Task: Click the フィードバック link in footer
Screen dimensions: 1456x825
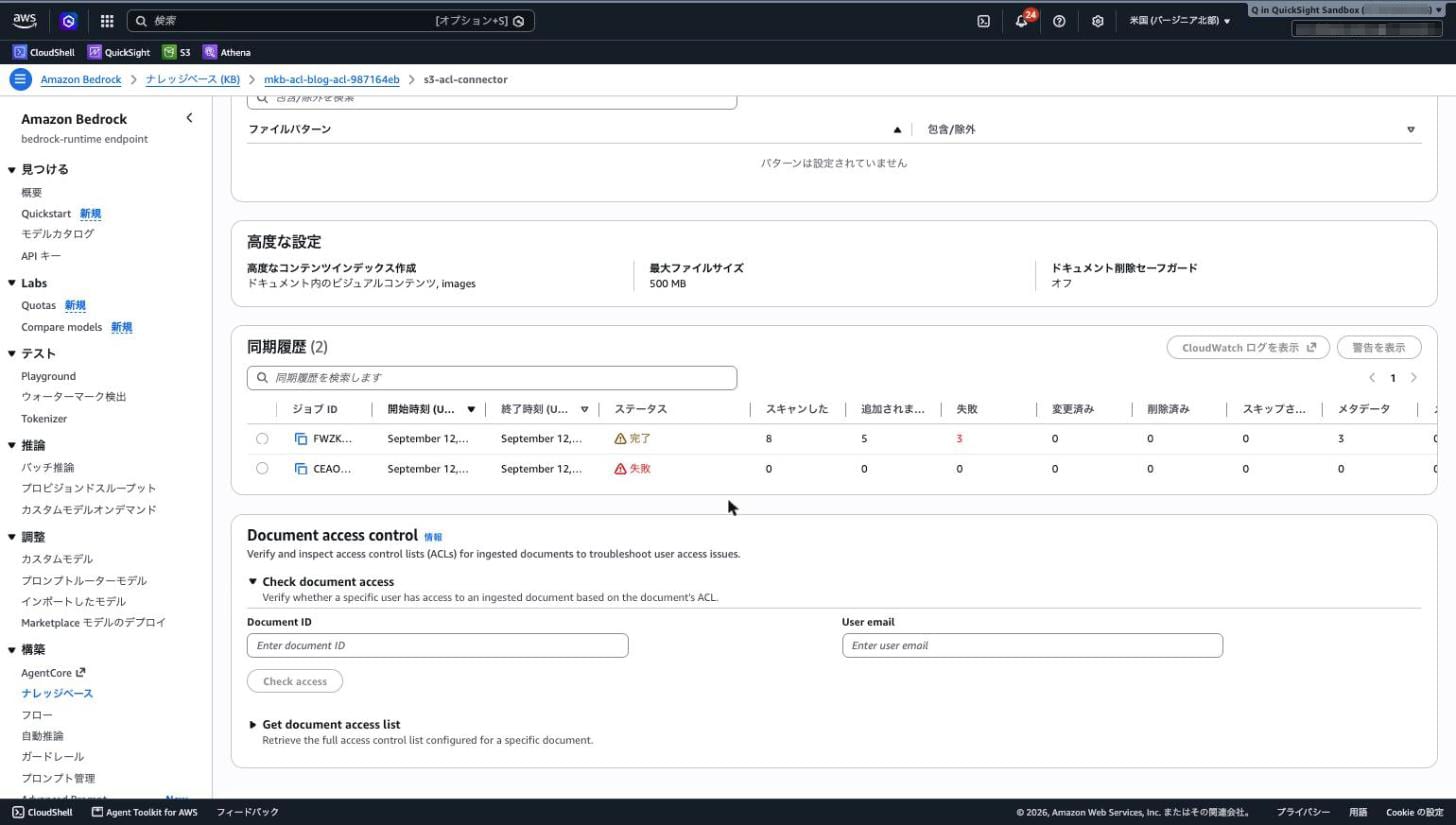Action: click(x=247, y=812)
